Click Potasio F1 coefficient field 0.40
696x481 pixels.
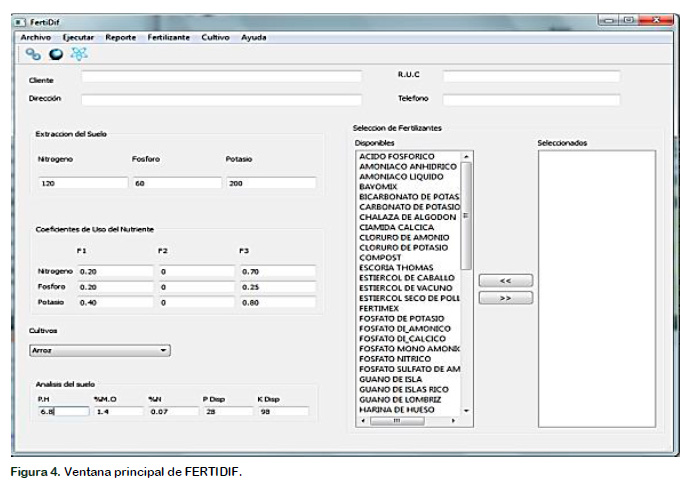115,302
